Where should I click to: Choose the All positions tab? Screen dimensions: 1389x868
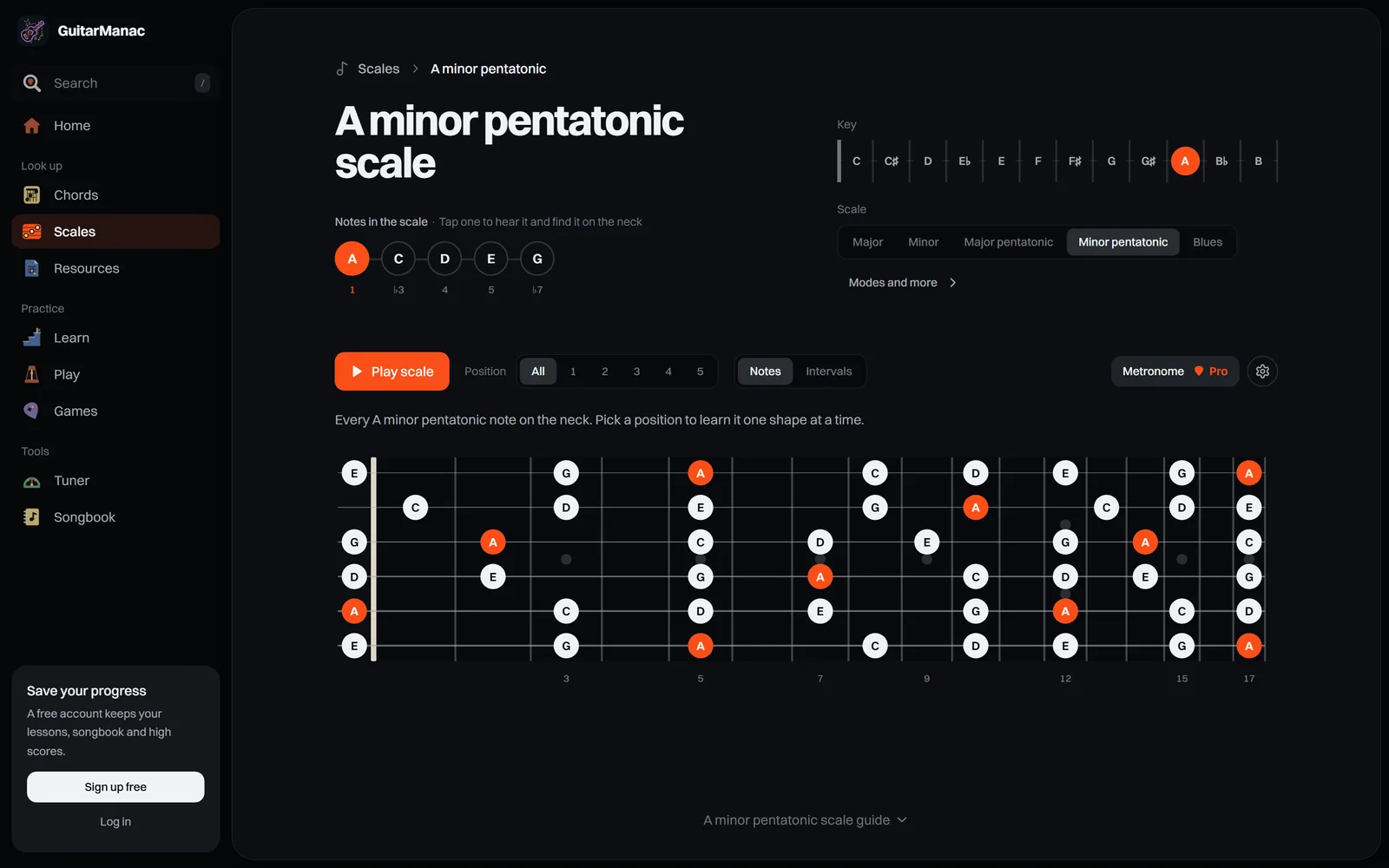point(538,372)
